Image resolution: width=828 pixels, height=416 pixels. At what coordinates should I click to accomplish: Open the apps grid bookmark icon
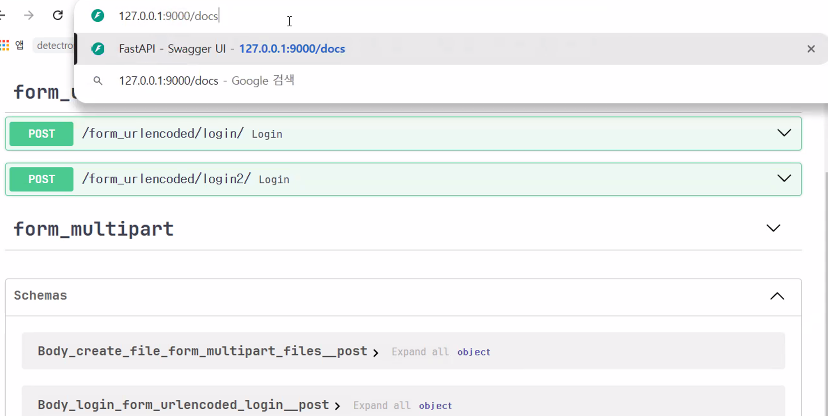click(5, 45)
